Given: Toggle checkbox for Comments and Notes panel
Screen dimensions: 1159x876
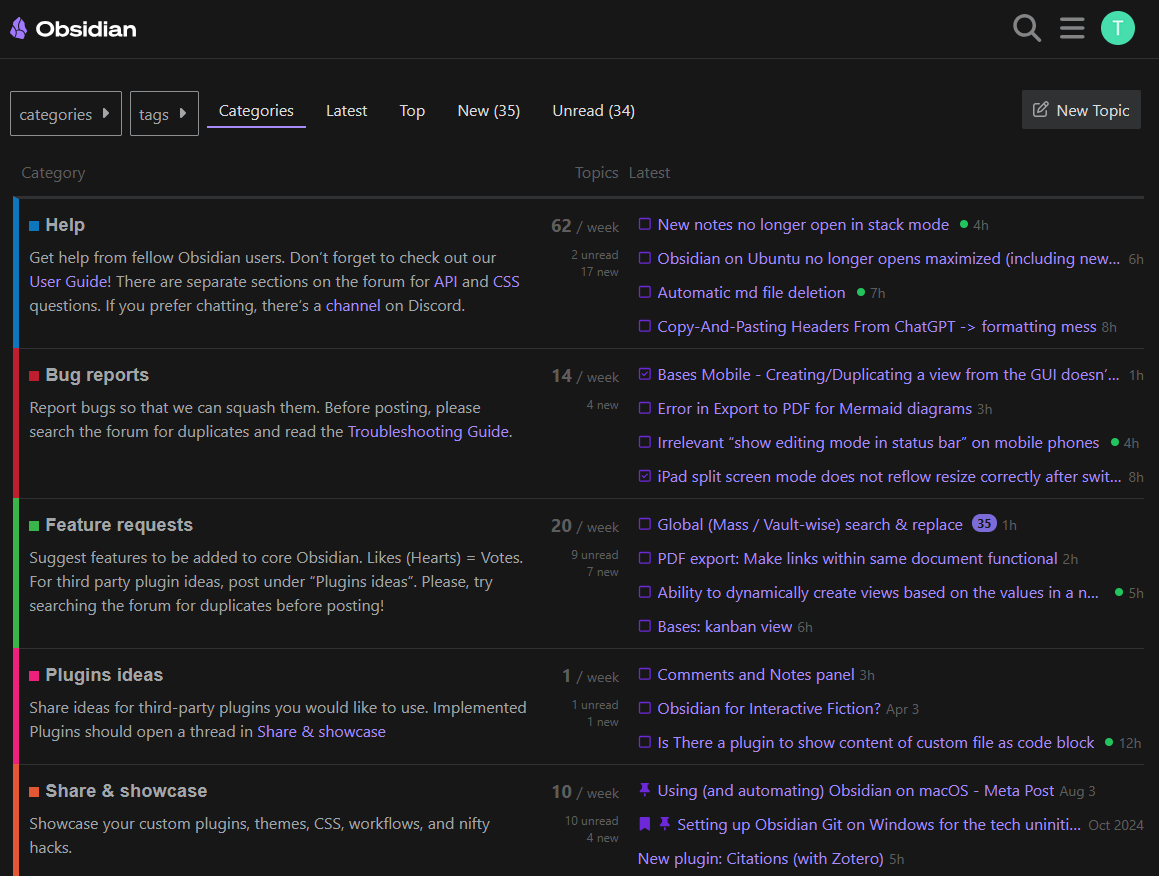Looking at the screenshot, I should (x=645, y=674).
